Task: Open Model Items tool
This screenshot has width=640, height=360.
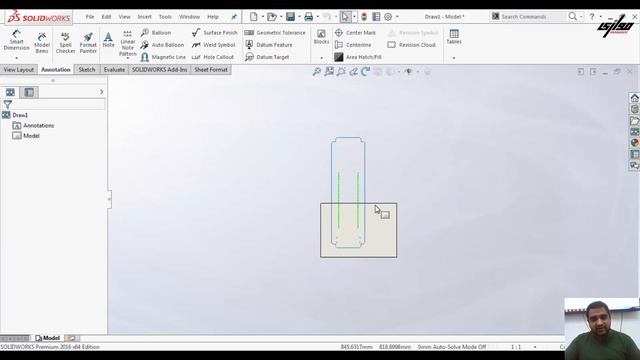Action: tap(42, 43)
